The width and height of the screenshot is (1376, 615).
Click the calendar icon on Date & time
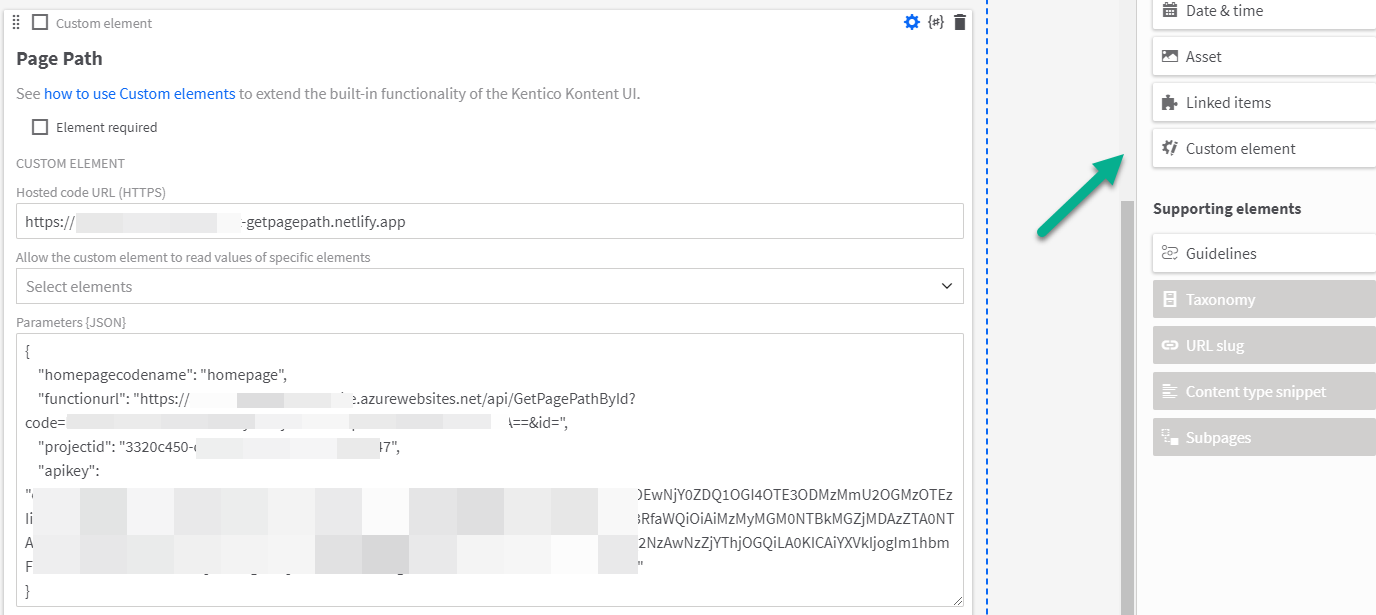[x=1168, y=10]
